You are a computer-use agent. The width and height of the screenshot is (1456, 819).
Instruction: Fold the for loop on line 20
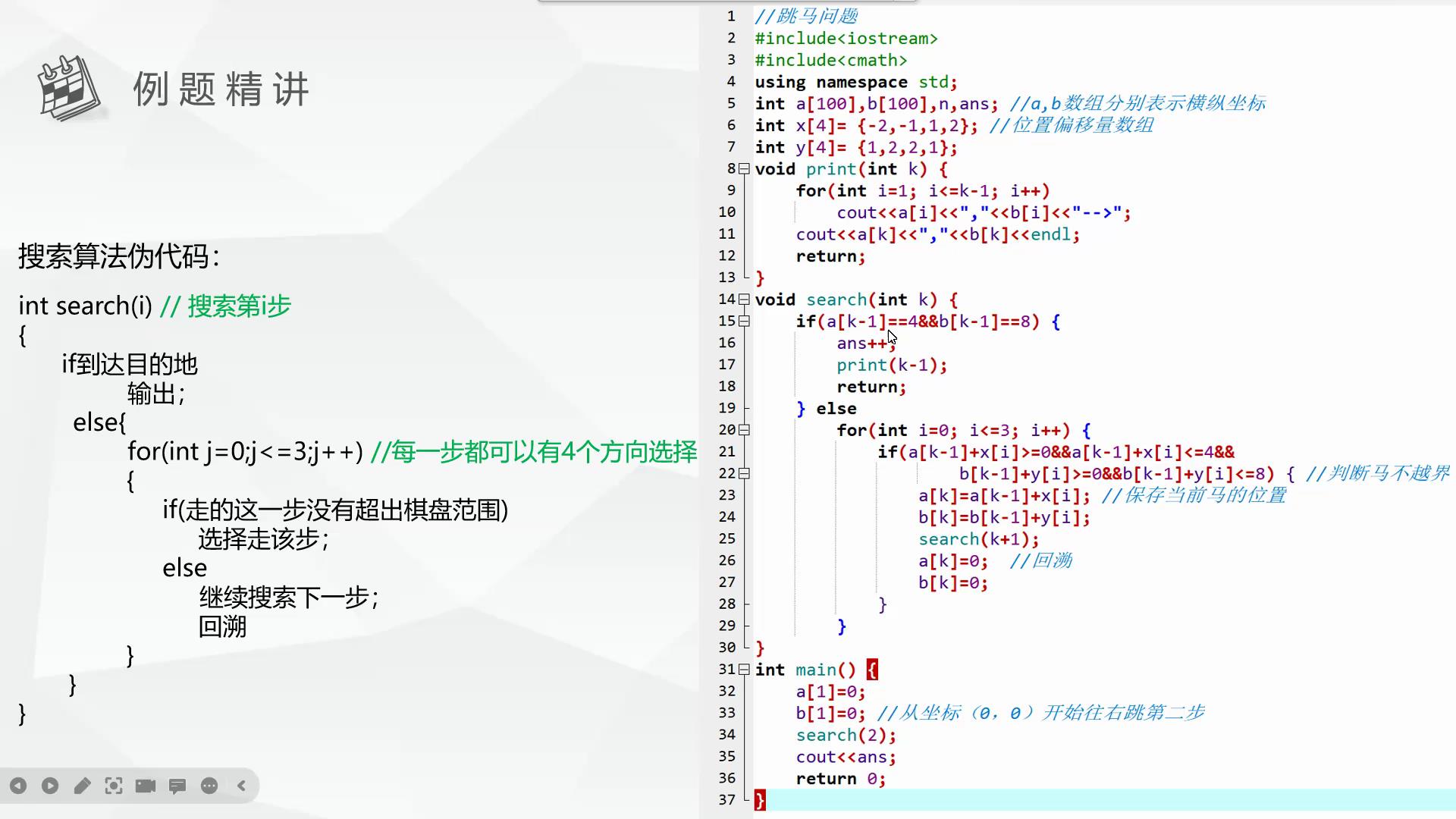[745, 430]
